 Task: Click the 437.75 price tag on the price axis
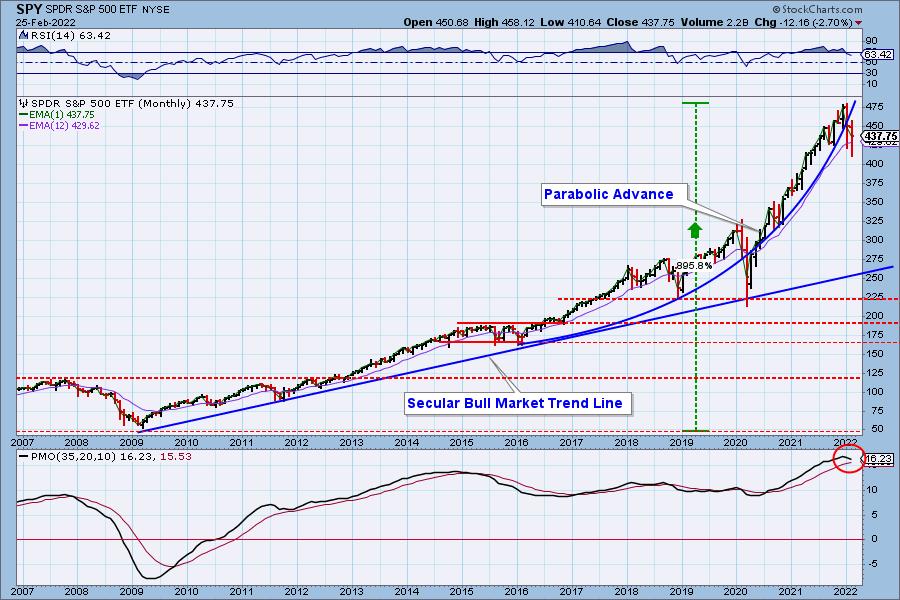(x=880, y=137)
